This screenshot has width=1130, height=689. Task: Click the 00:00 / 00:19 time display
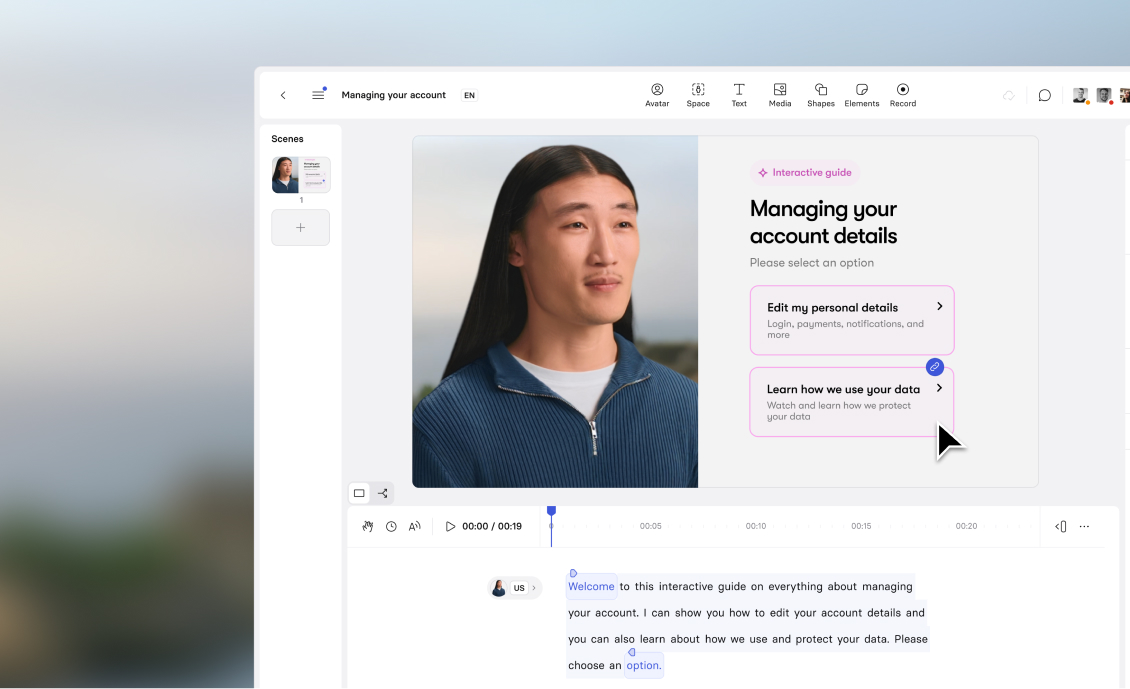(x=491, y=527)
